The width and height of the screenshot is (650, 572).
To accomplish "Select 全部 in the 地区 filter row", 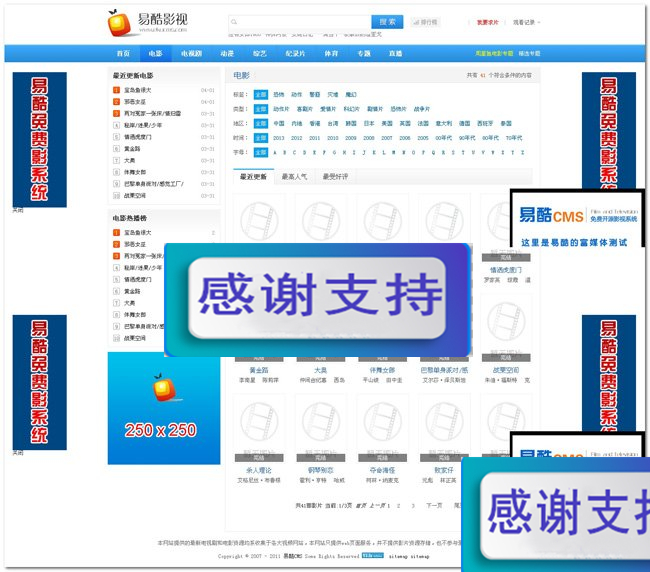I will [x=261, y=124].
